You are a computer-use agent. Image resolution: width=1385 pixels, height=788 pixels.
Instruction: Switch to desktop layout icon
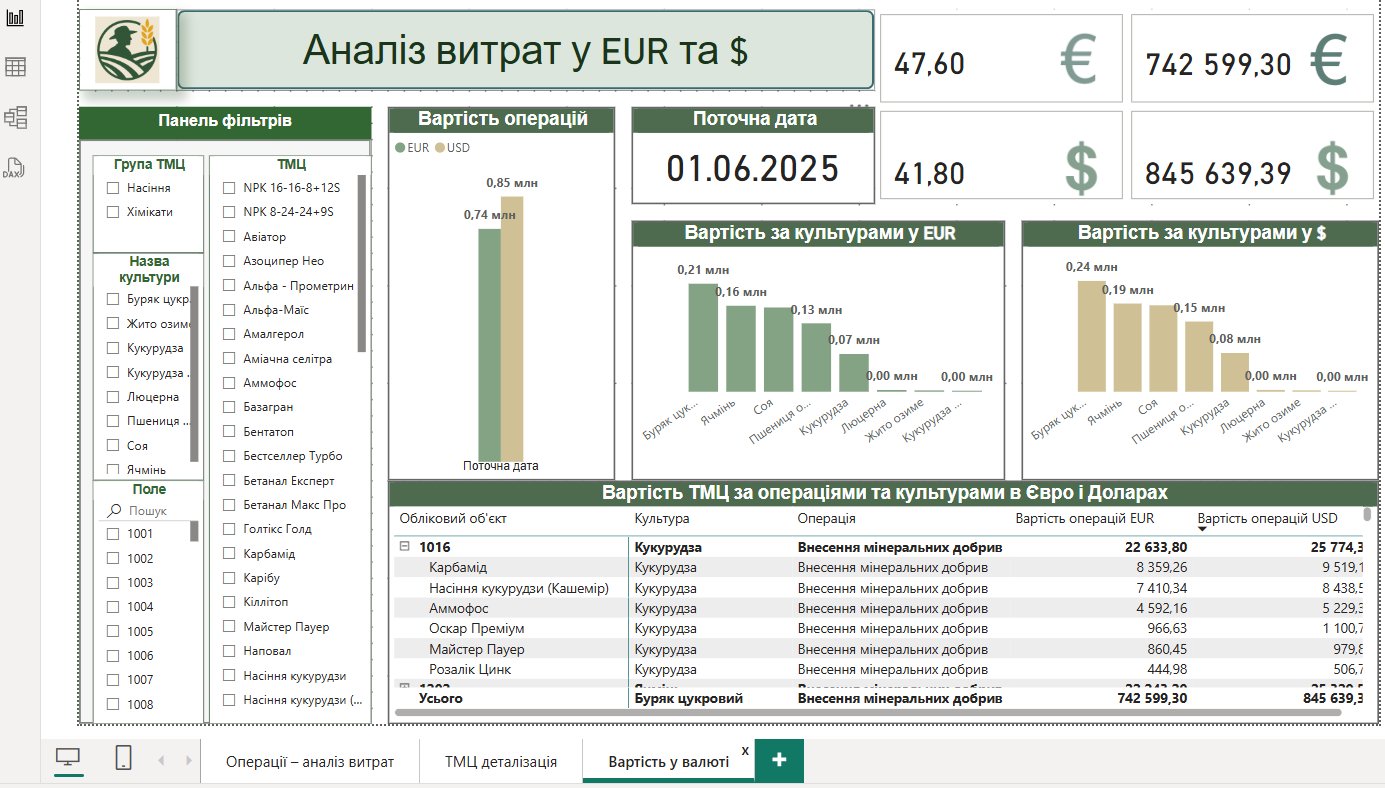pyautogui.click(x=68, y=759)
